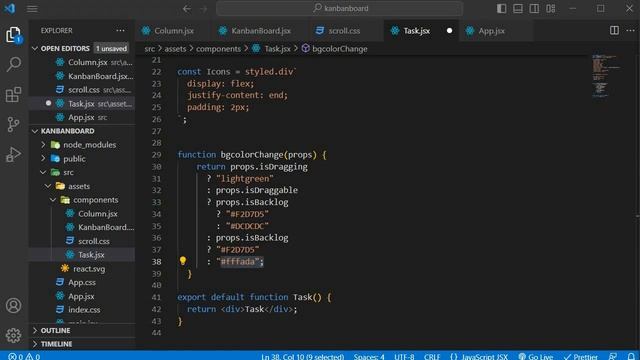
Task: Click the lightbulb code action on line 38
Action: pos(183,261)
